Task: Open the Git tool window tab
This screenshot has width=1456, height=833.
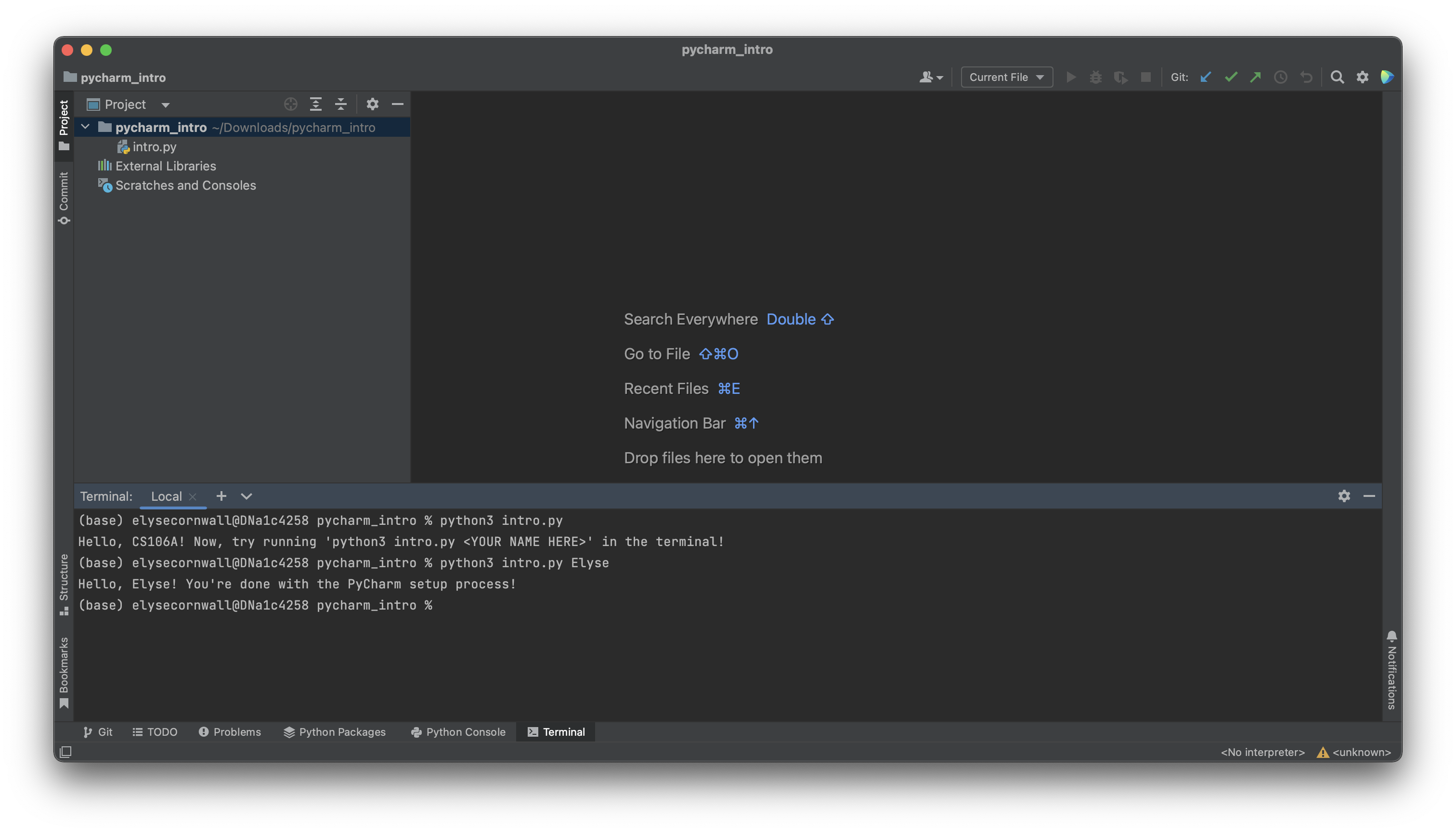Action: tap(98, 732)
